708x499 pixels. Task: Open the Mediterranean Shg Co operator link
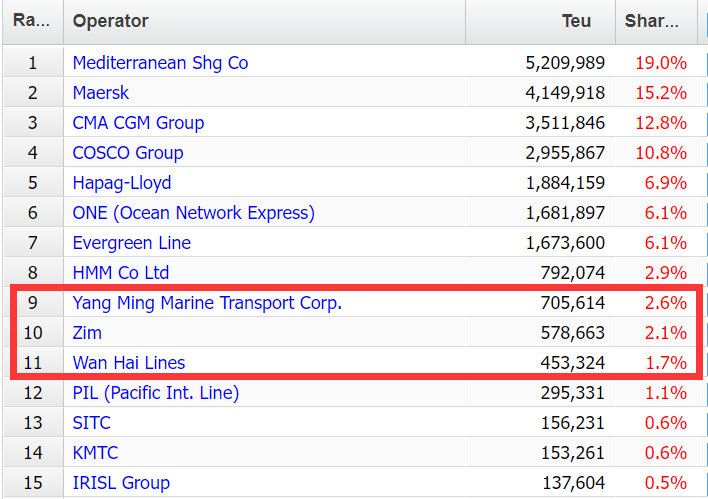[x=160, y=63]
